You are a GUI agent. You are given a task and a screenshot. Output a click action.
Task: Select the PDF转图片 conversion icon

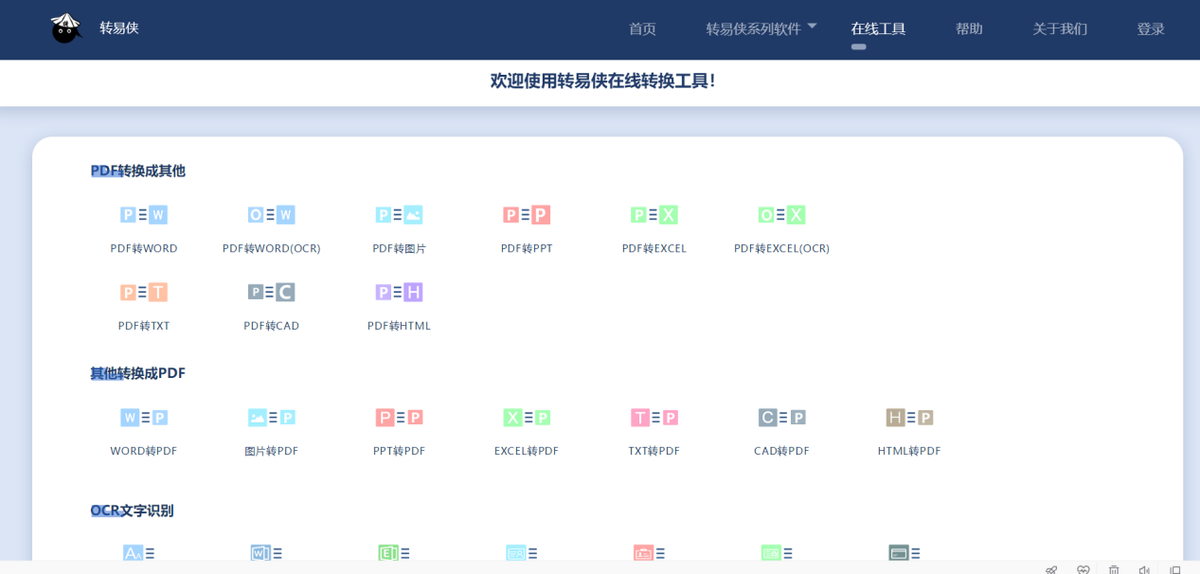pos(399,215)
